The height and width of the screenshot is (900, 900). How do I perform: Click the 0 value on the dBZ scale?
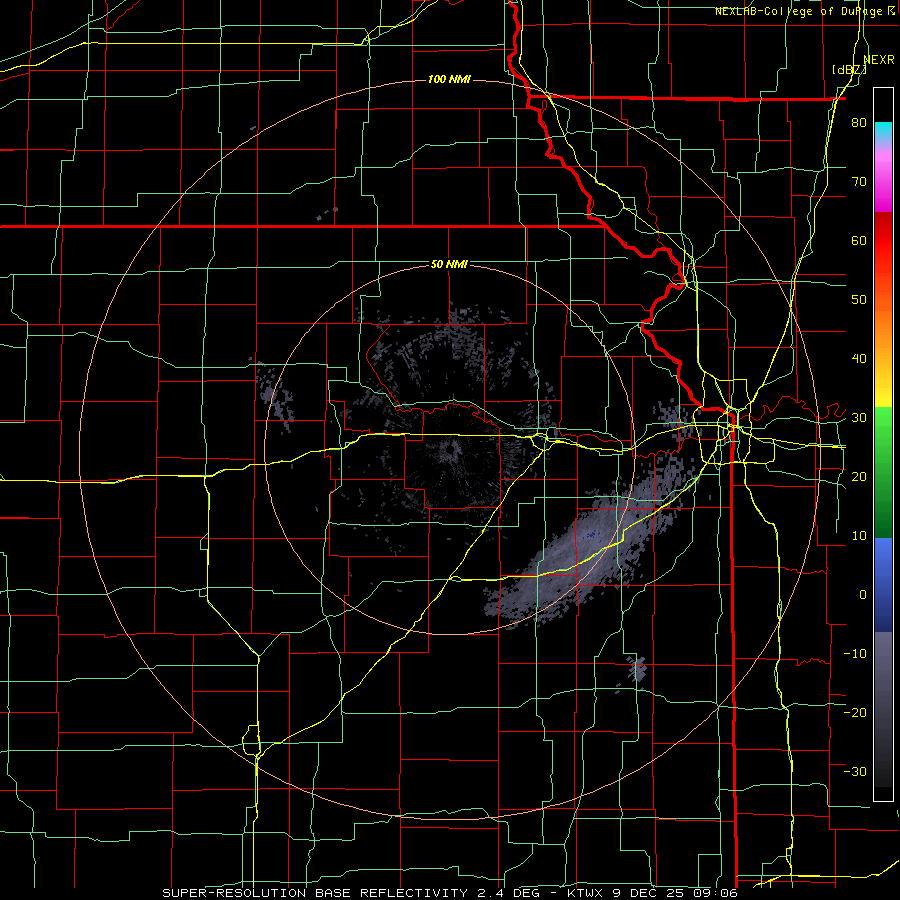863,595
